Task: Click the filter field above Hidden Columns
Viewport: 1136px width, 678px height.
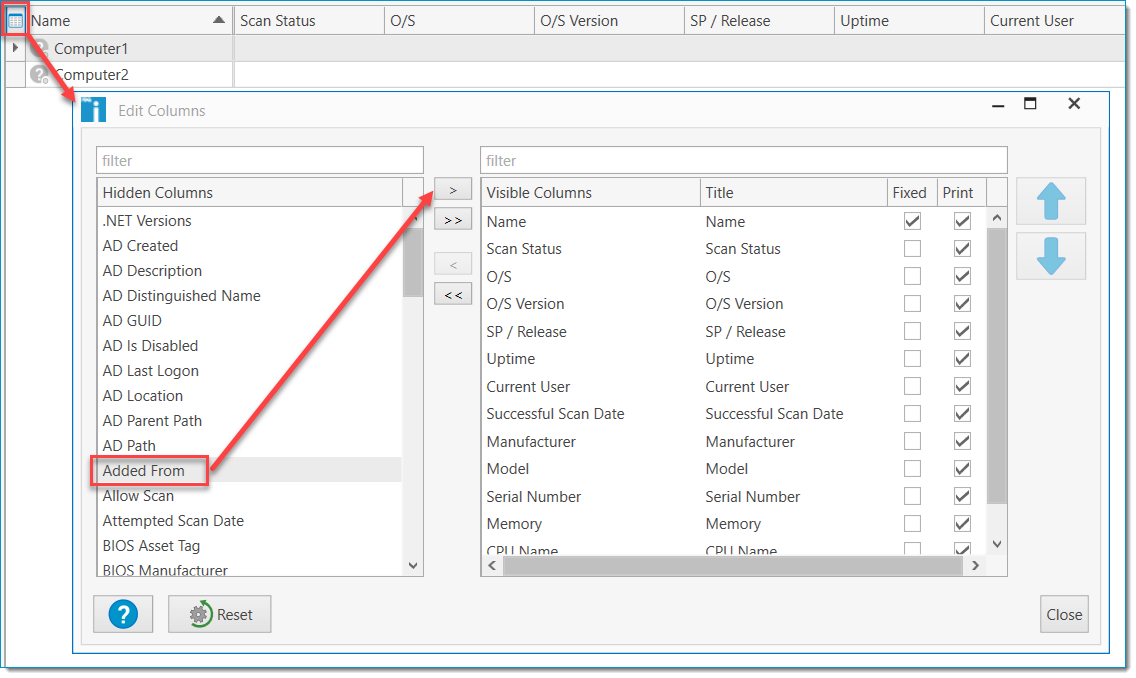Action: click(259, 160)
